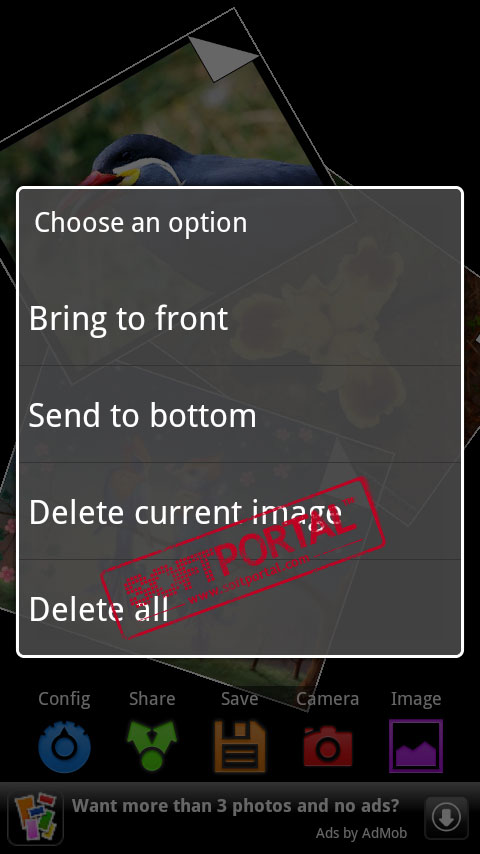Choose Send to bottom from the menu

240,414
